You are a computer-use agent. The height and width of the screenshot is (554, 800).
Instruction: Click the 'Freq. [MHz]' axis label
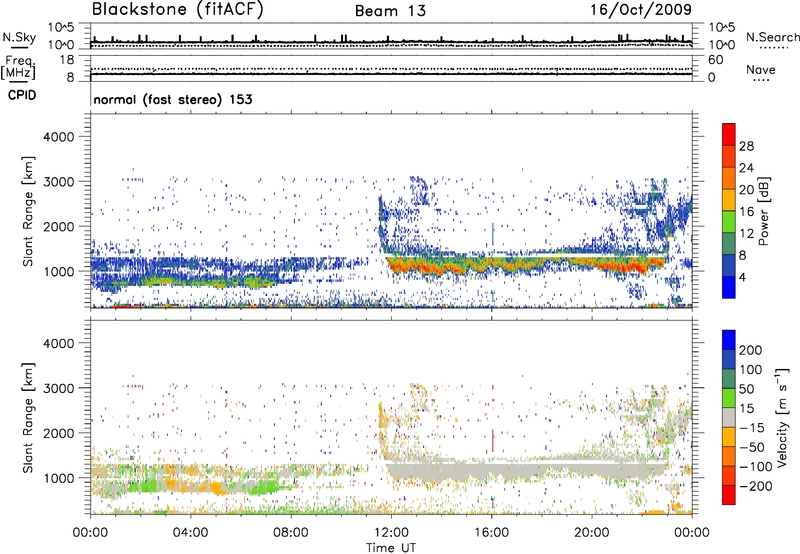18,67
